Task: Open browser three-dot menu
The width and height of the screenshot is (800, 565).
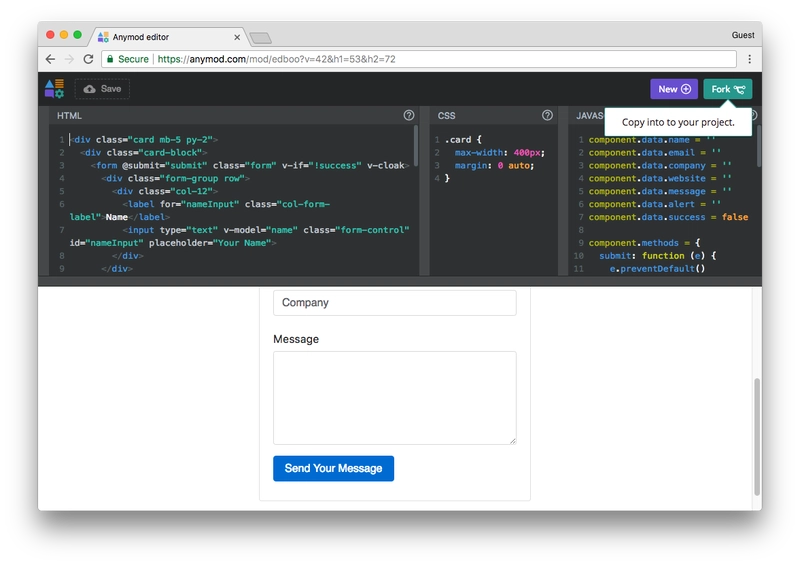Action: point(749,59)
